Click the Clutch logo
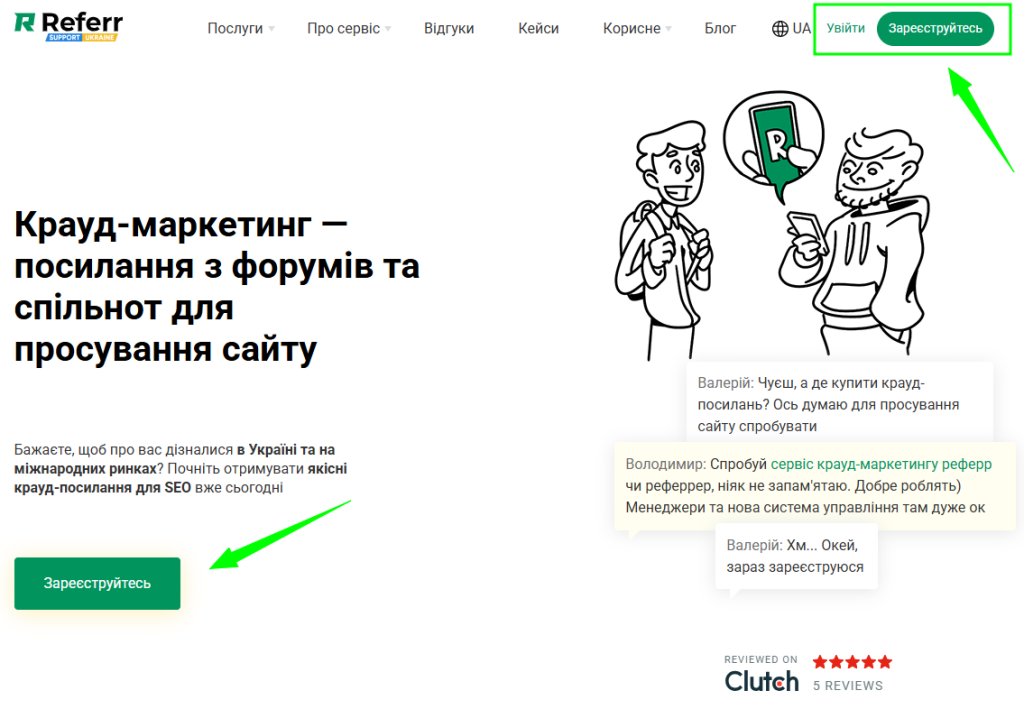The image size is (1024, 709). (x=761, y=681)
